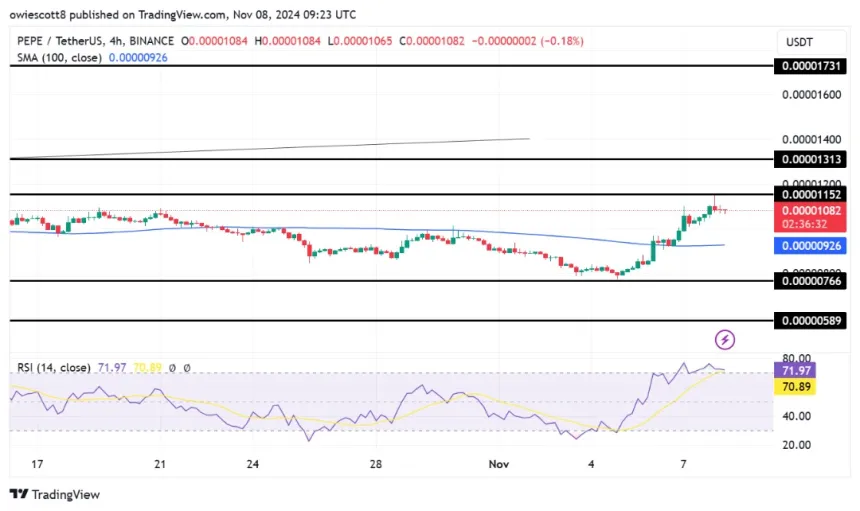860x511 pixels.
Task: Select the 0.00000766 support level label
Action: click(811, 281)
